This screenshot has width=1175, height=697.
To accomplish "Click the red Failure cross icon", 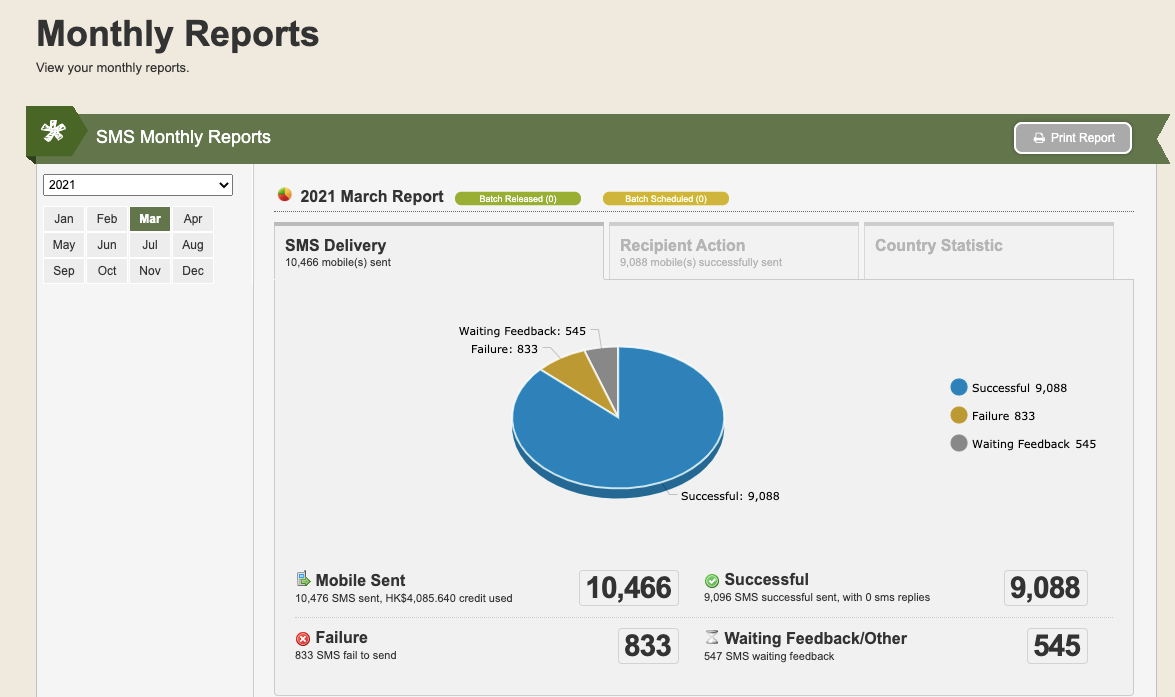I will tap(303, 639).
